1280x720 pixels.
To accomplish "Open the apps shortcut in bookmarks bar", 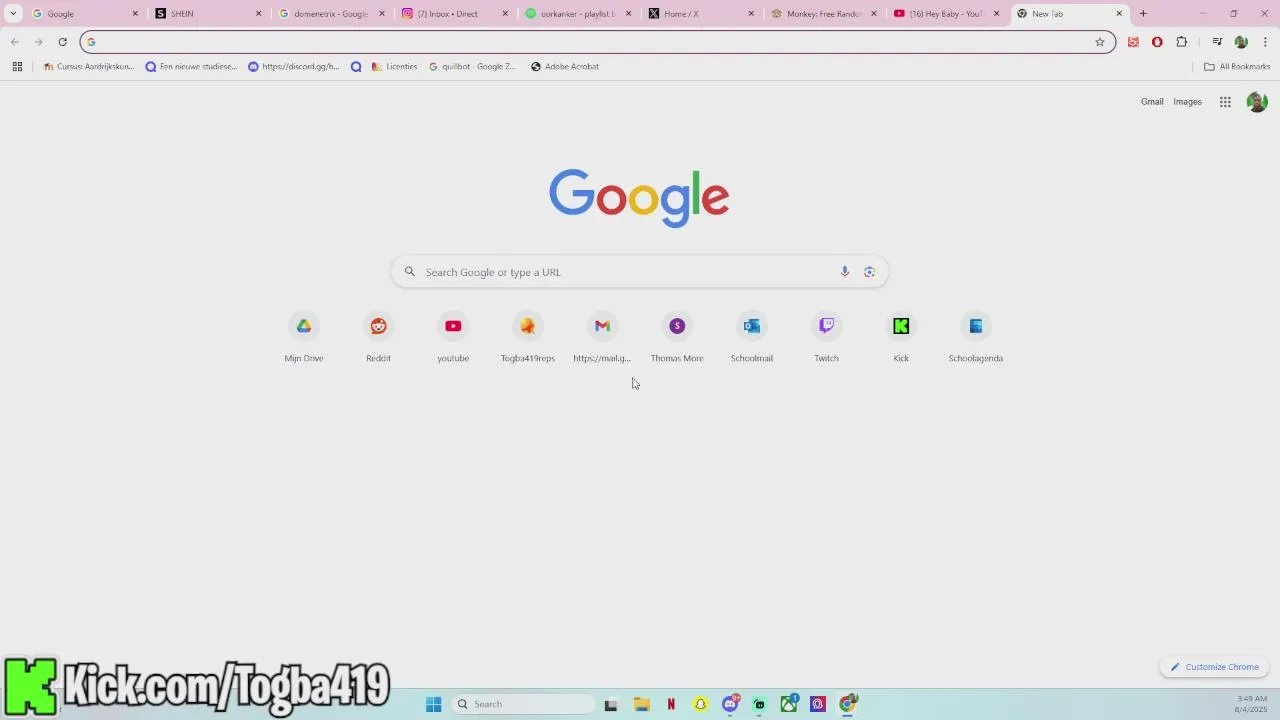I will pyautogui.click(x=17, y=67).
